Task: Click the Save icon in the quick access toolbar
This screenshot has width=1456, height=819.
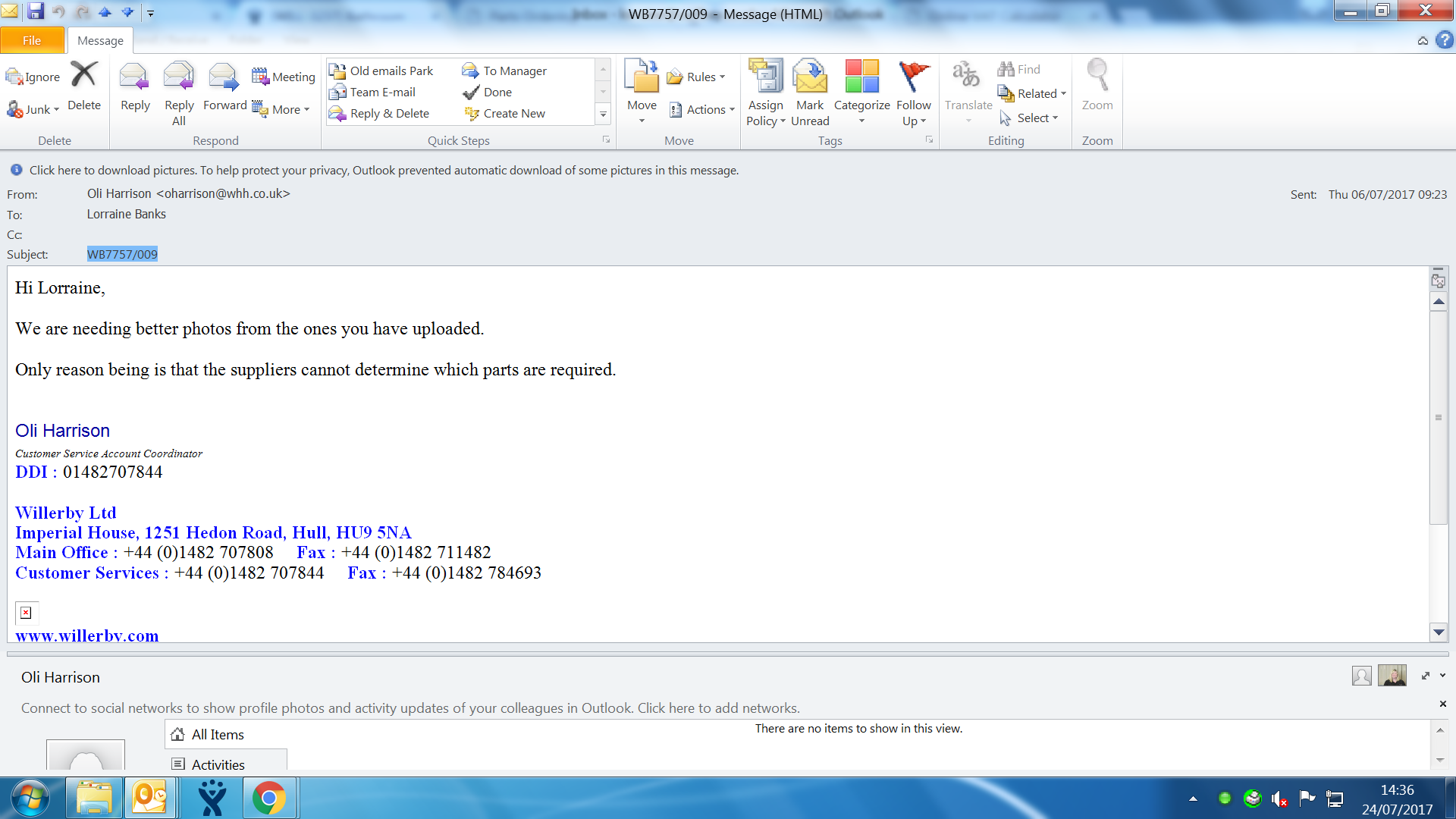Action: [36, 11]
